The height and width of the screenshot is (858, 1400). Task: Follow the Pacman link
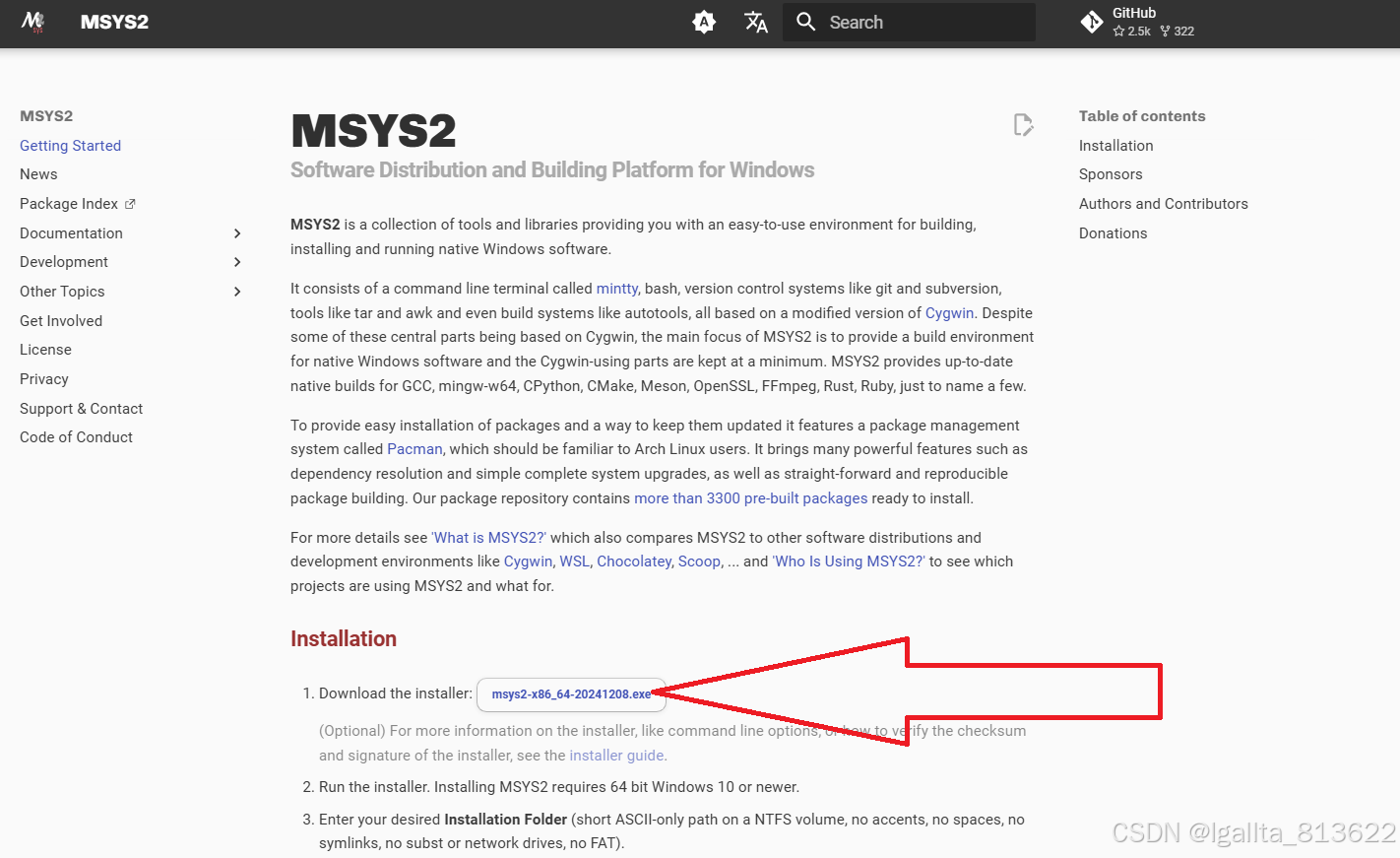tap(414, 449)
